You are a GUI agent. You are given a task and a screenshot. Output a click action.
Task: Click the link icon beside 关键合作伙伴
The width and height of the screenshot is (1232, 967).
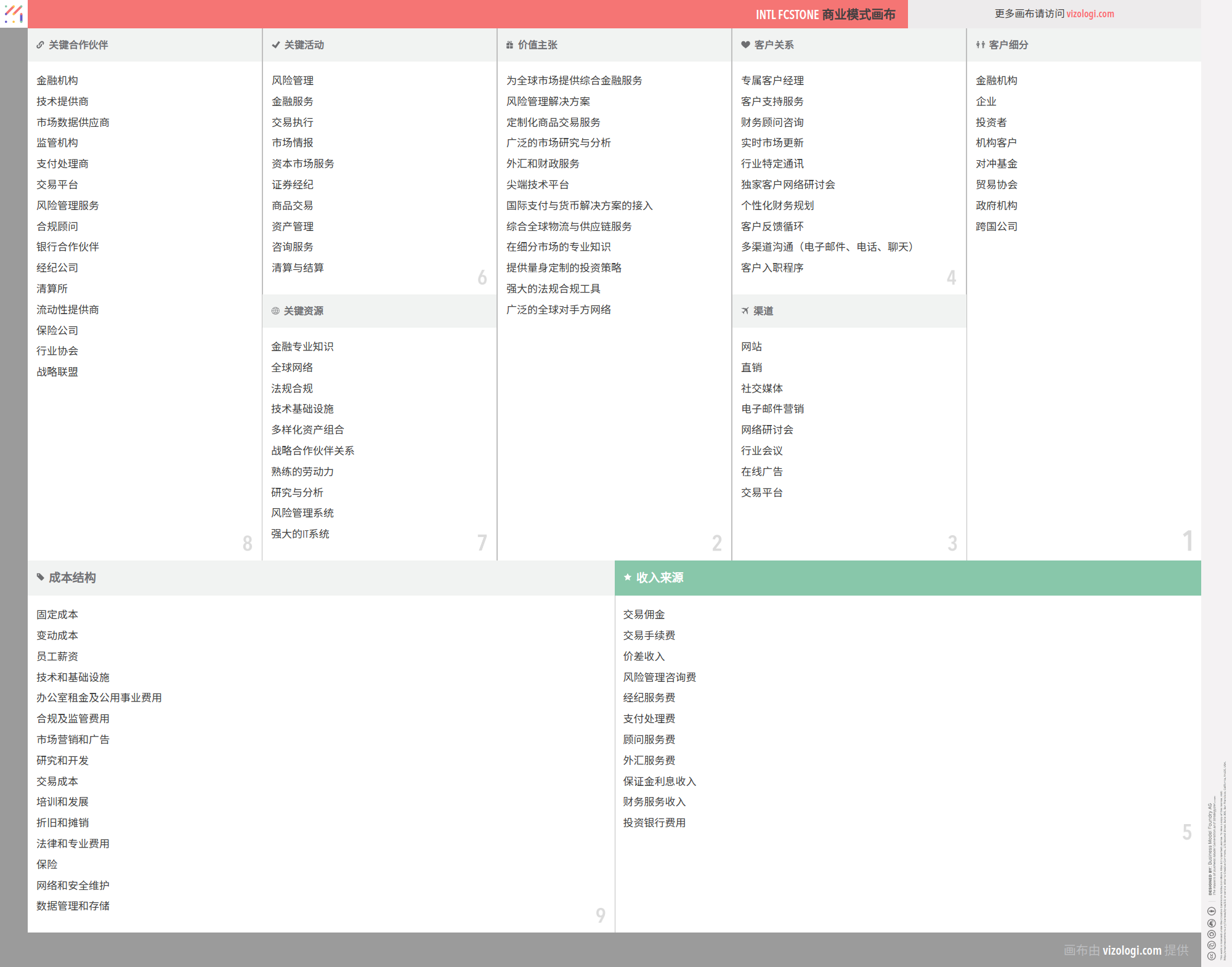(x=40, y=45)
